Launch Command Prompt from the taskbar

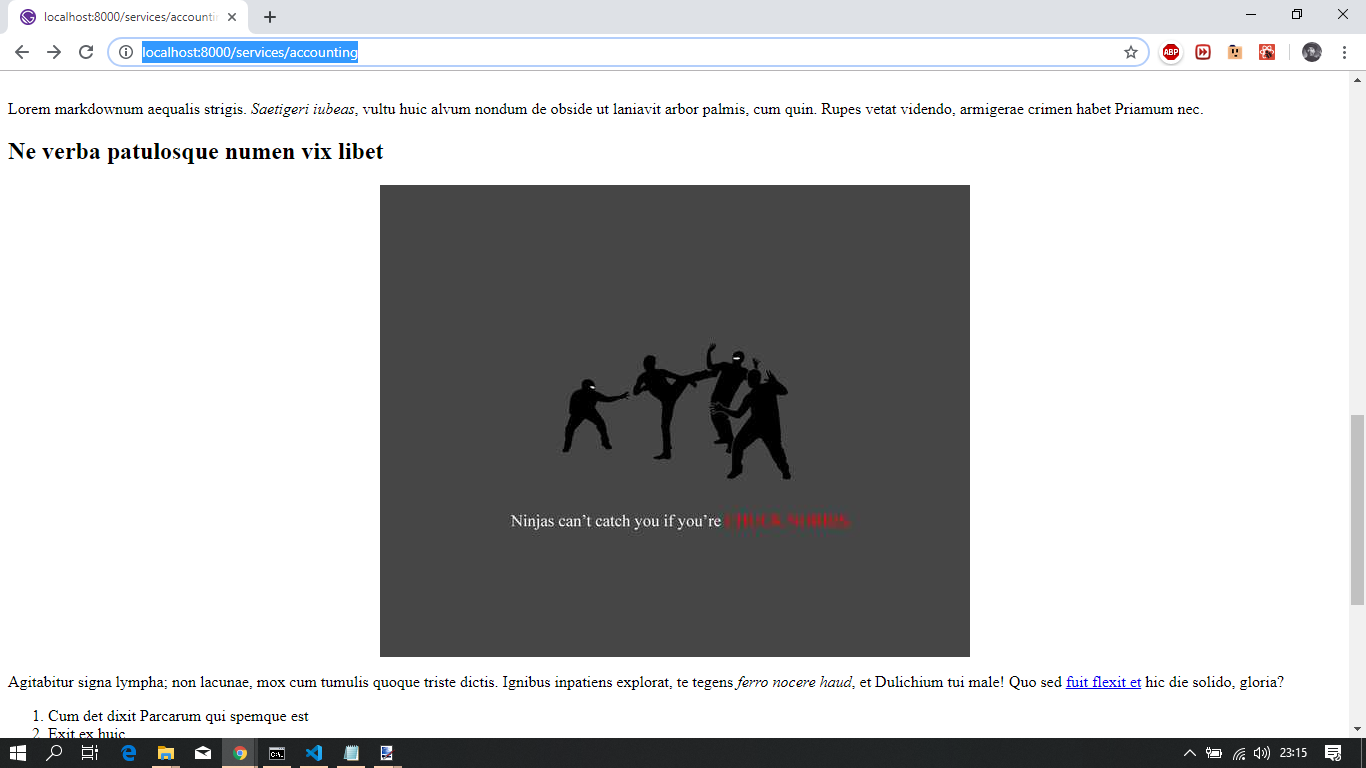click(x=277, y=754)
